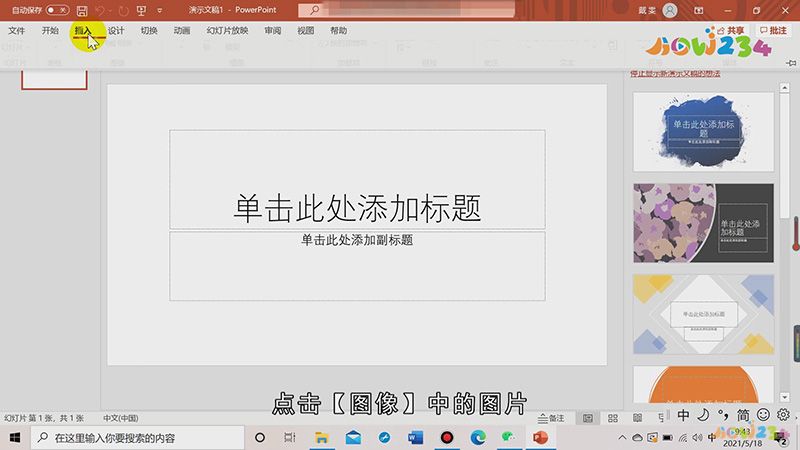Image resolution: width=800 pixels, height=450 pixels.
Task: Open Microsoft Edge from the taskbar
Action: (478, 437)
